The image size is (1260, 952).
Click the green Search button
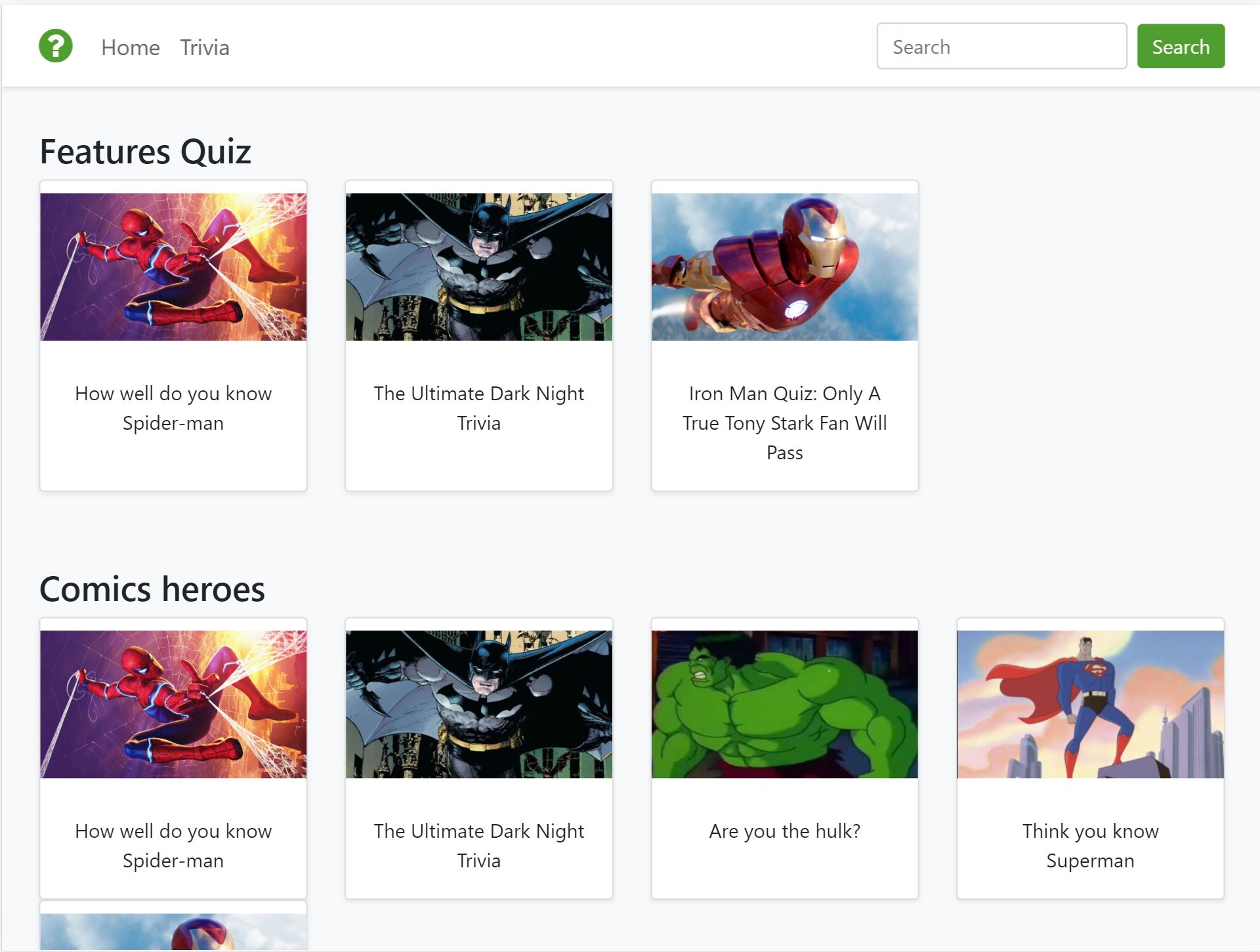(x=1181, y=46)
